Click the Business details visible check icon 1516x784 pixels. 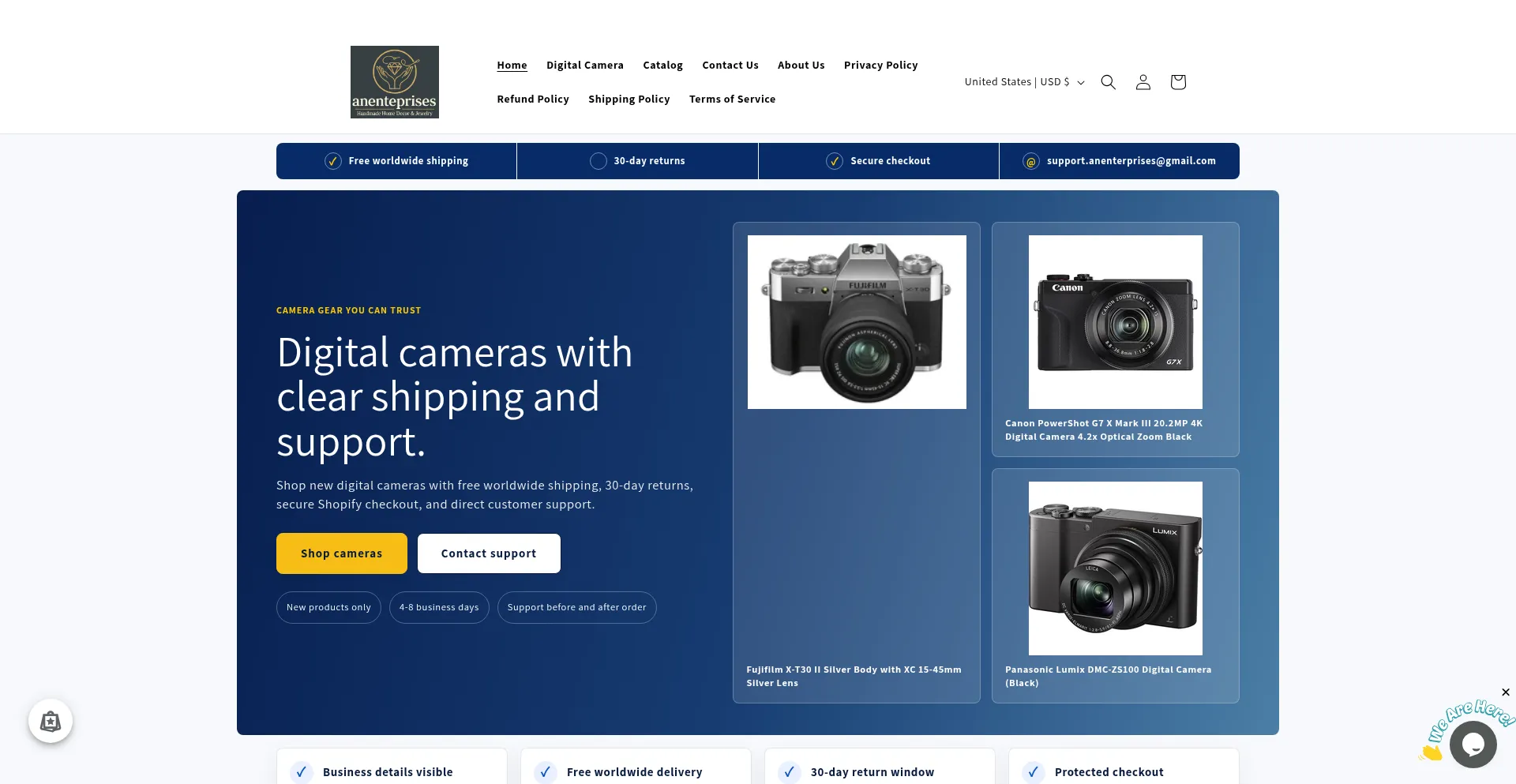(301, 772)
